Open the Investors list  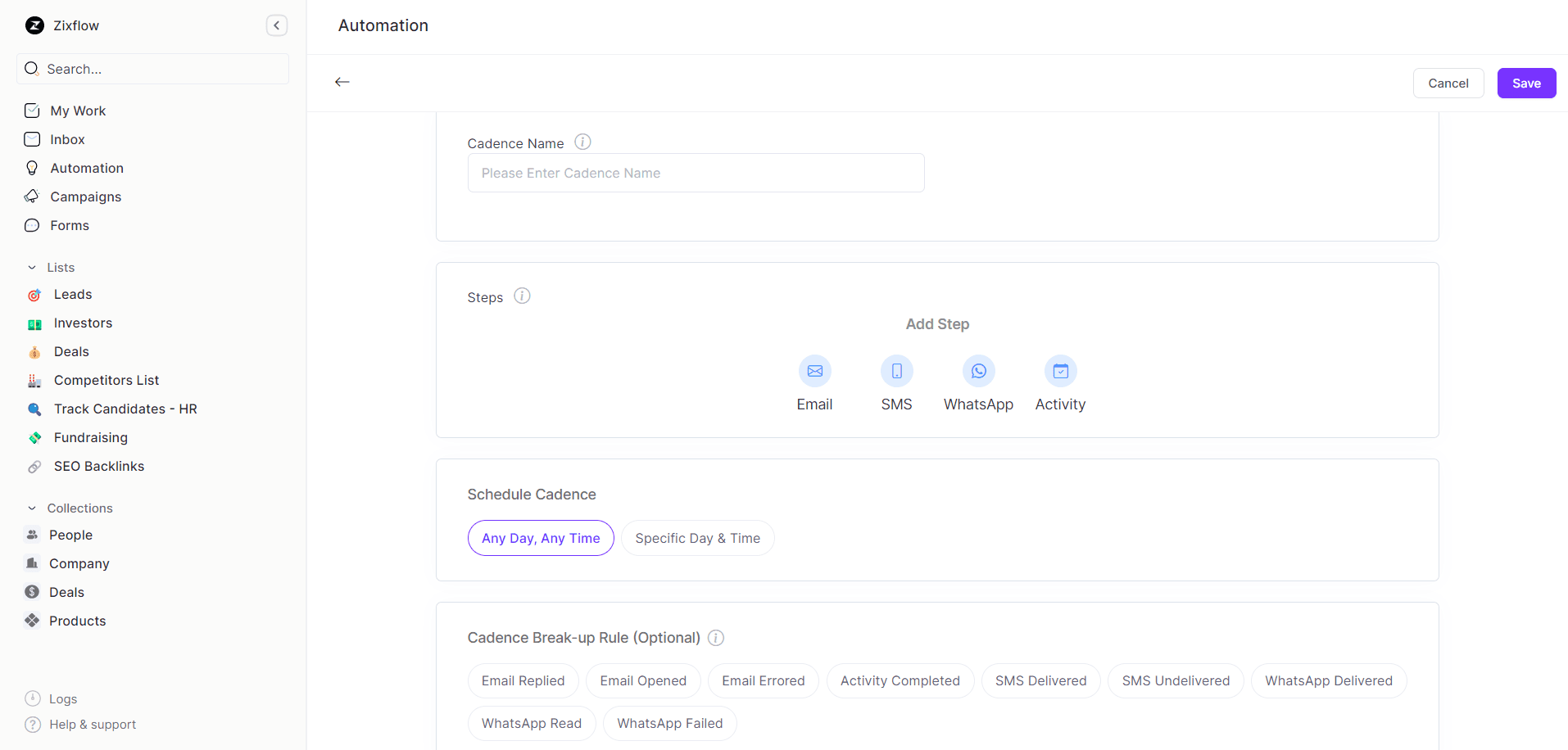83,323
